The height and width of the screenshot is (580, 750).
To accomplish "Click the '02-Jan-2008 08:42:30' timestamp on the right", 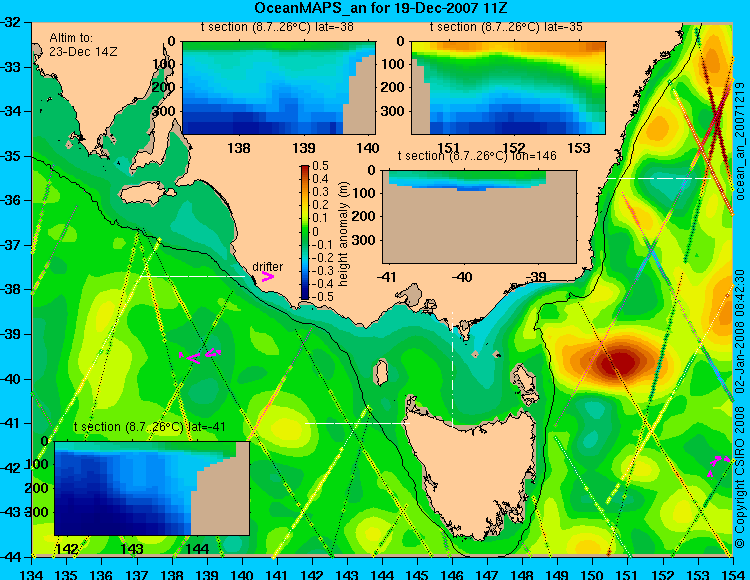I will point(740,331).
